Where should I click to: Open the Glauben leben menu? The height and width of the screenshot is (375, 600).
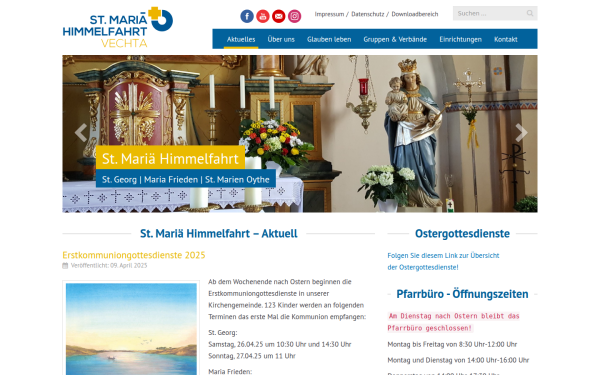tap(329, 39)
